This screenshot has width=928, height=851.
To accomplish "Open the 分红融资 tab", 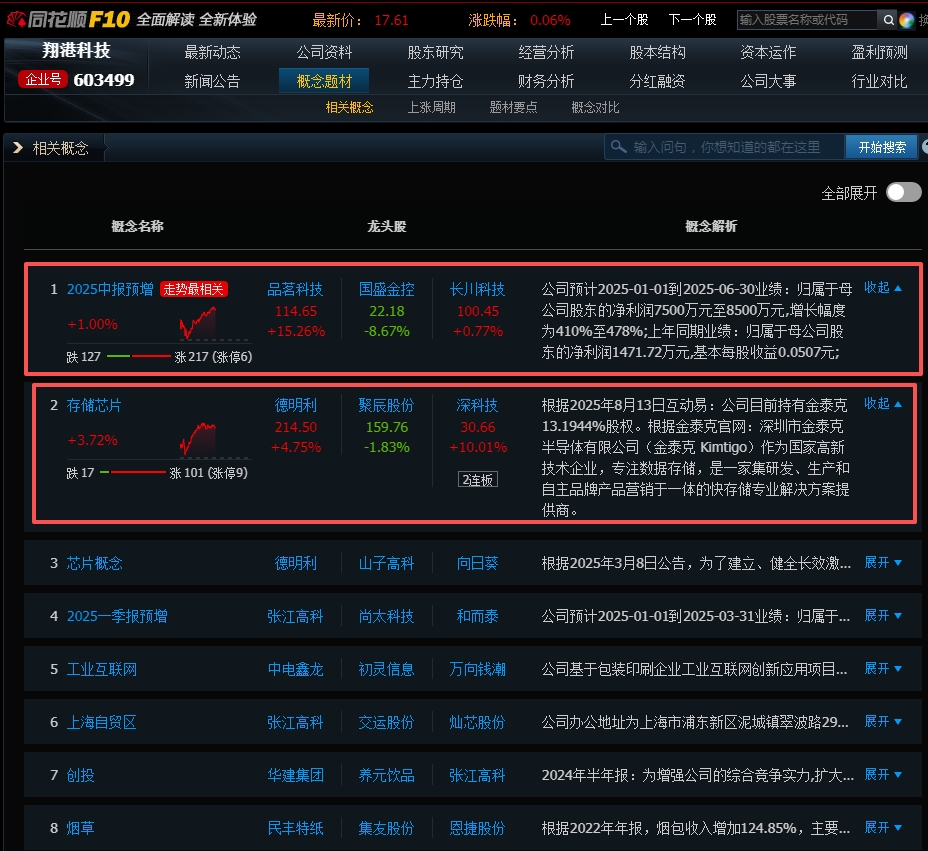I will tap(657, 81).
